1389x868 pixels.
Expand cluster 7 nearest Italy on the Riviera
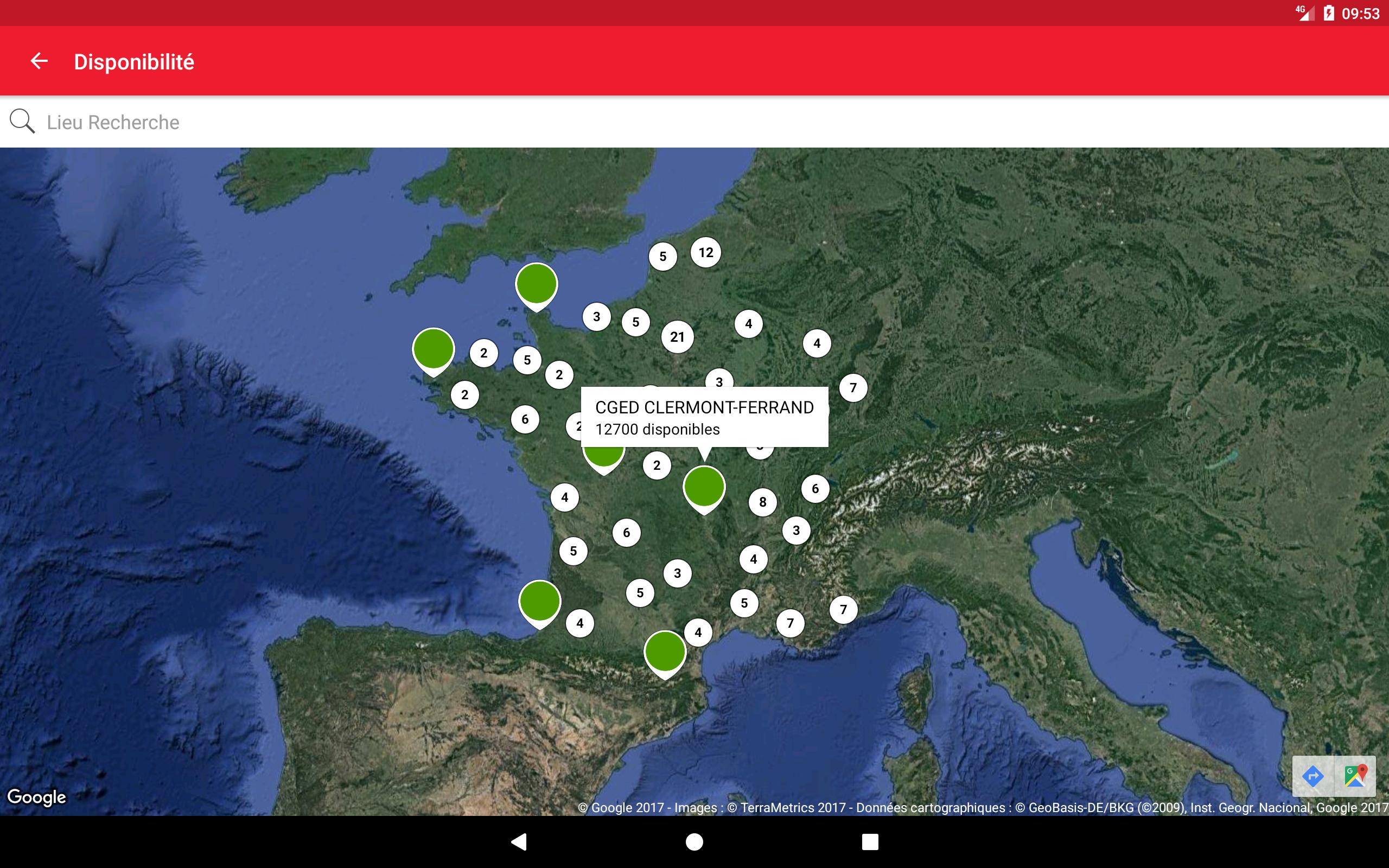[844, 609]
